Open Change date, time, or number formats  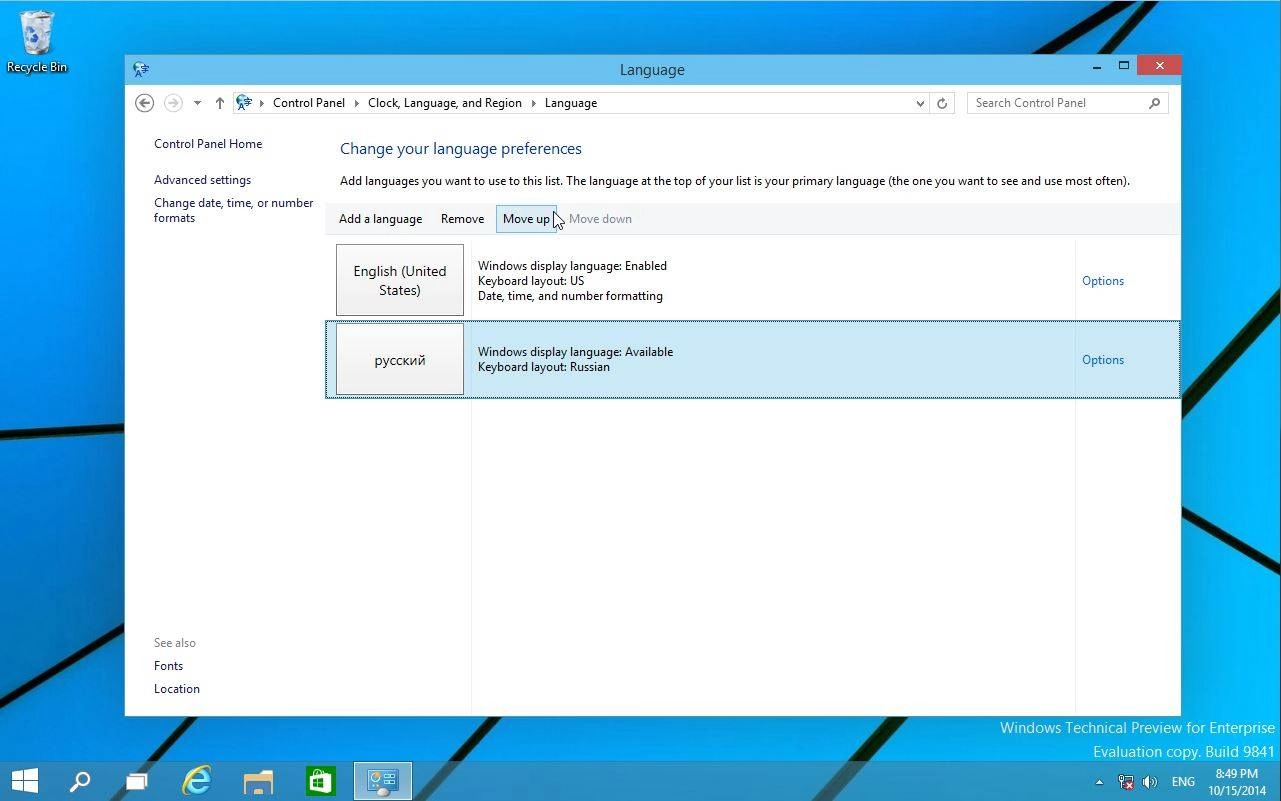(x=233, y=210)
